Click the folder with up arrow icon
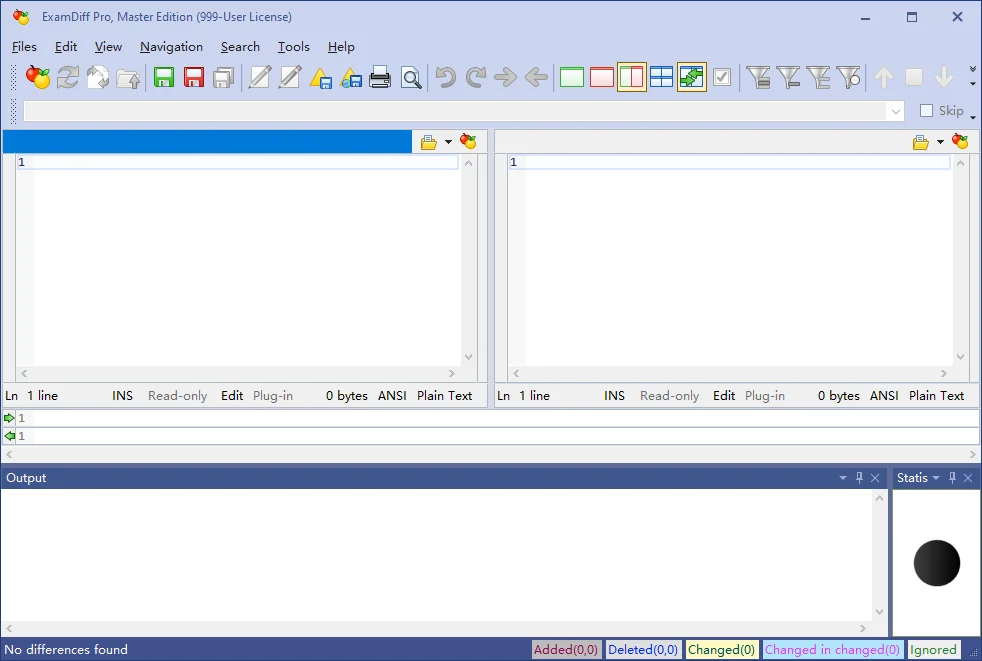The image size is (982, 661). (128, 78)
